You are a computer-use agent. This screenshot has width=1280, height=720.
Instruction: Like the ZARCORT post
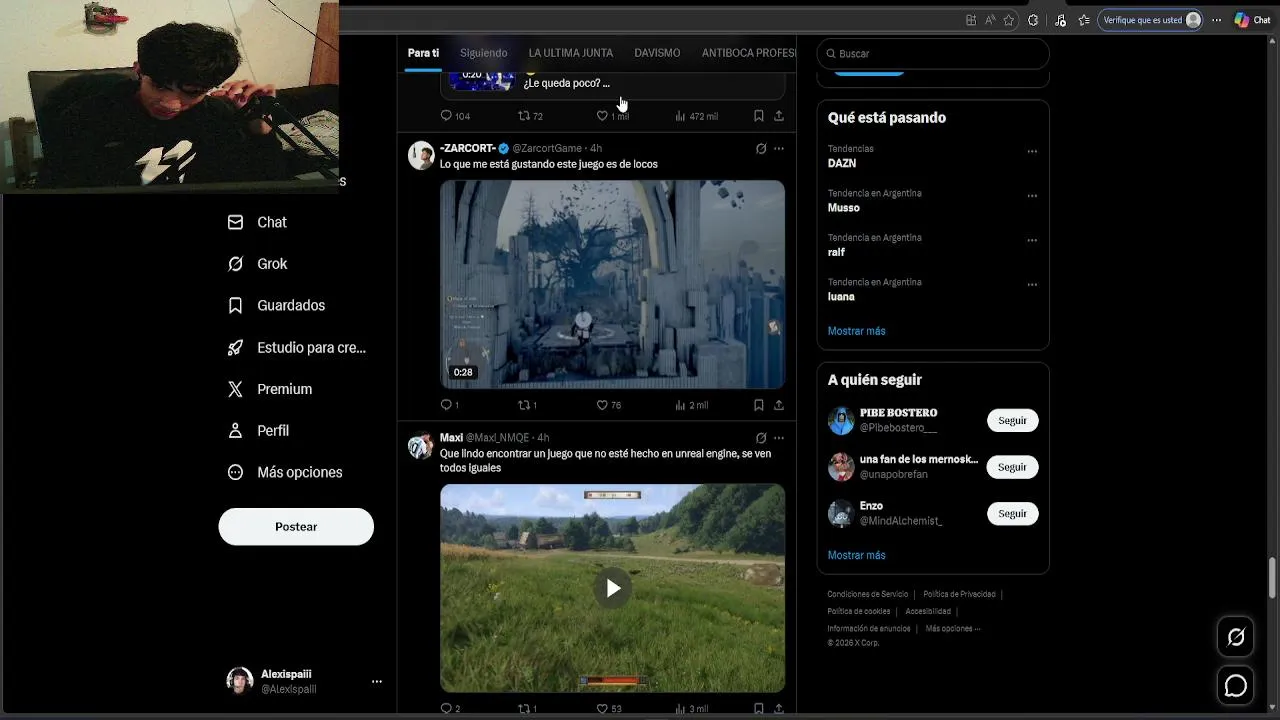pos(608,405)
